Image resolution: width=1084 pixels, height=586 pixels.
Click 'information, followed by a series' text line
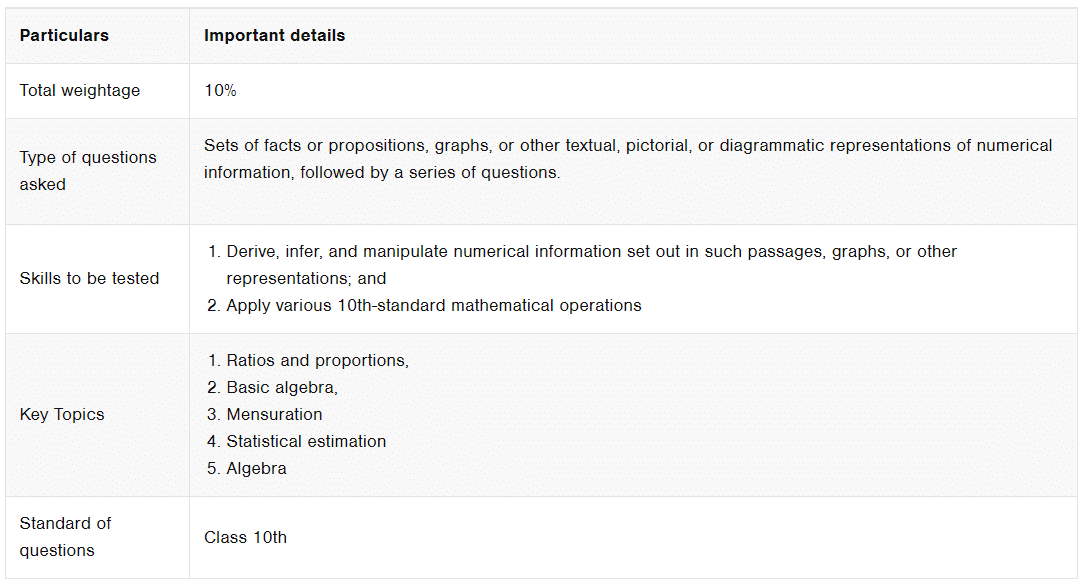pyautogui.click(x=382, y=173)
